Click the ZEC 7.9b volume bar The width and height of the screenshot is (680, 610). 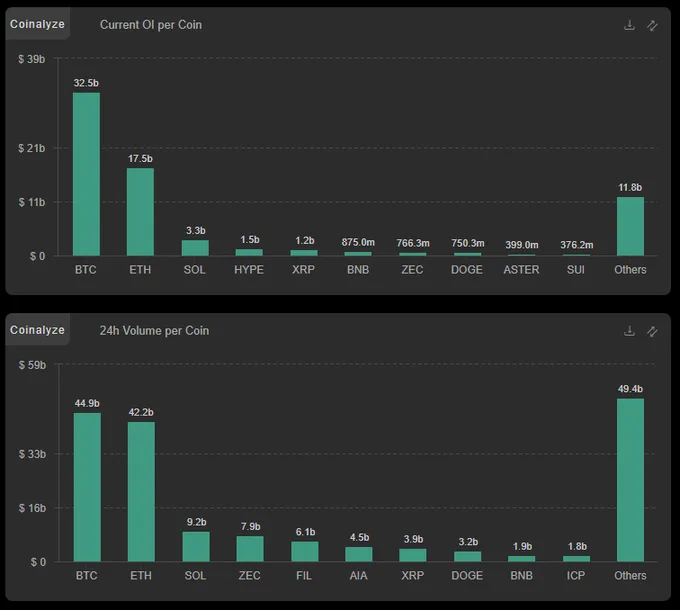pos(250,549)
